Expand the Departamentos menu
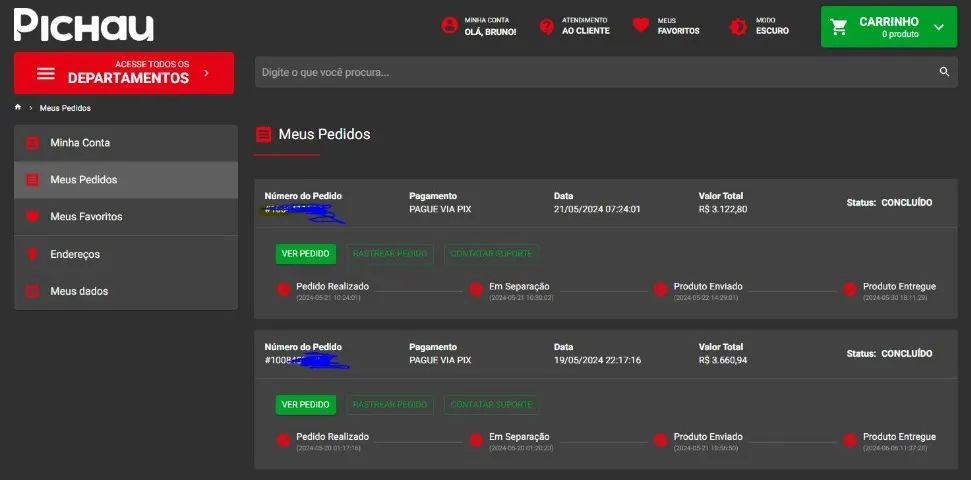This screenshot has height=480, width=971. (x=124, y=73)
